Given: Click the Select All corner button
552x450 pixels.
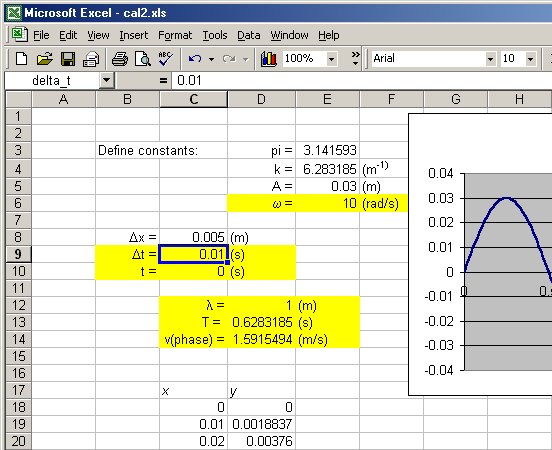Looking at the screenshot, I should [x=19, y=99].
